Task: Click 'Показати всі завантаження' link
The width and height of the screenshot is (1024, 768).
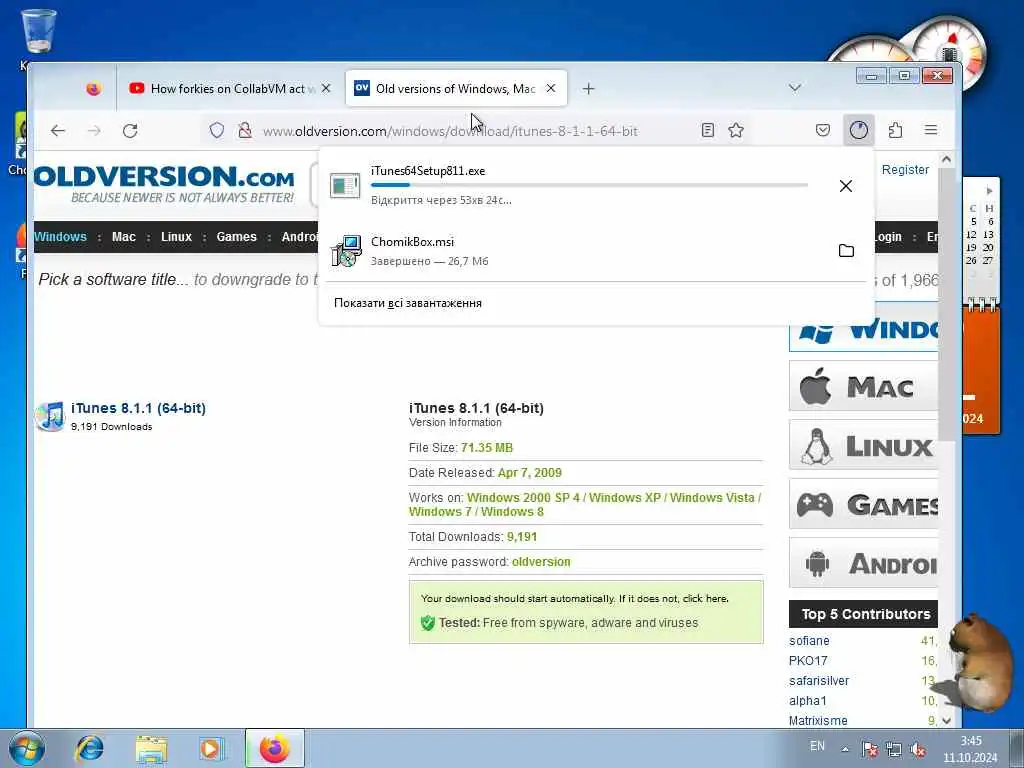Action: pyautogui.click(x=408, y=303)
